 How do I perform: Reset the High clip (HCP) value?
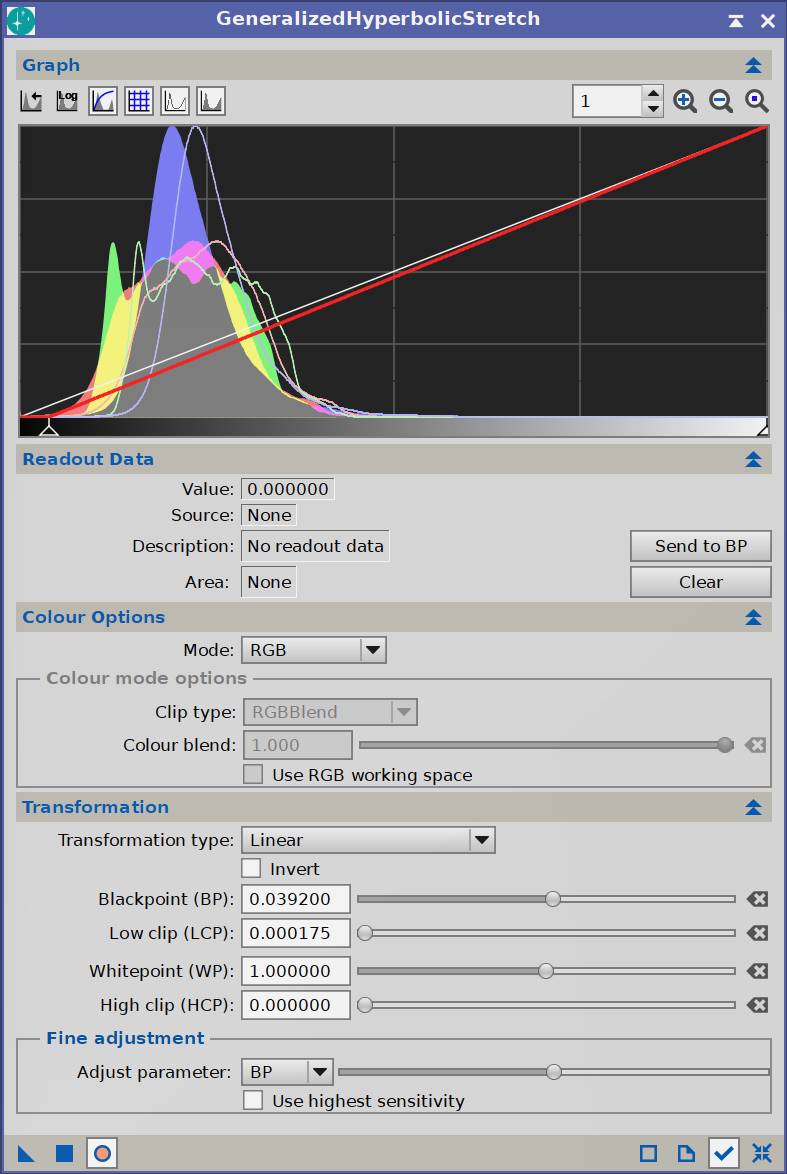[757, 1005]
